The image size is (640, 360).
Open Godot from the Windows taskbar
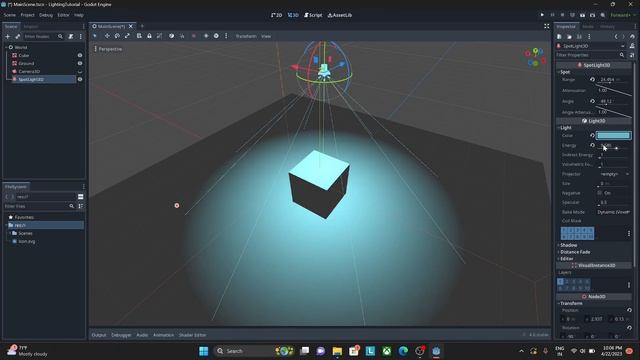436,351
